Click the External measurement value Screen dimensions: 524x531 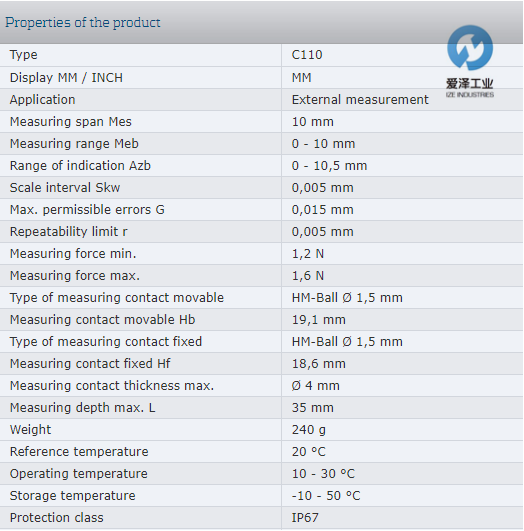coord(360,100)
